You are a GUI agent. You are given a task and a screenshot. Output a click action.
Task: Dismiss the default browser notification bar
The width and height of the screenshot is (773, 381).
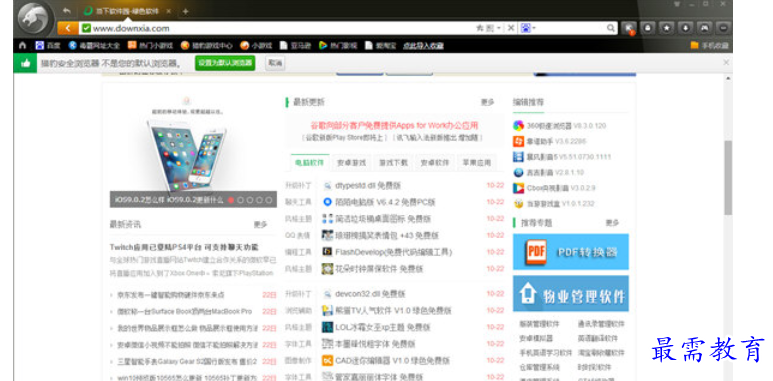click(x=726, y=63)
